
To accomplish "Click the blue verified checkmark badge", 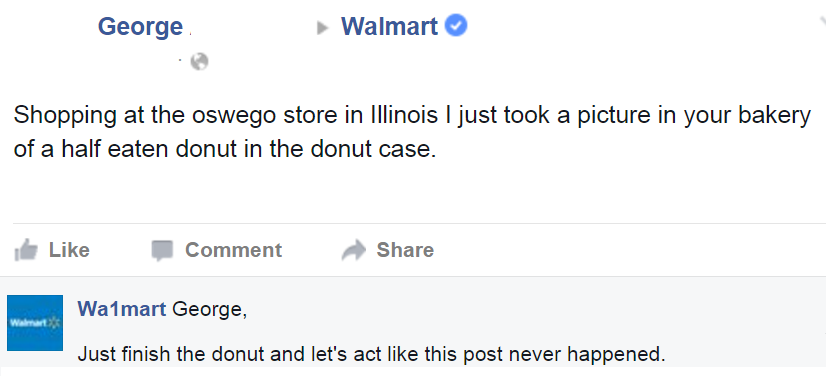I will point(456,25).
